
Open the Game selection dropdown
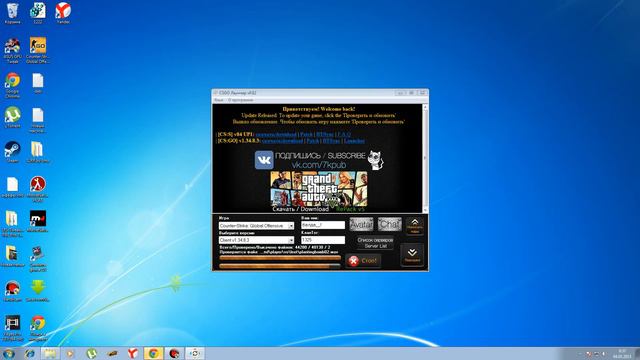click(x=256, y=226)
